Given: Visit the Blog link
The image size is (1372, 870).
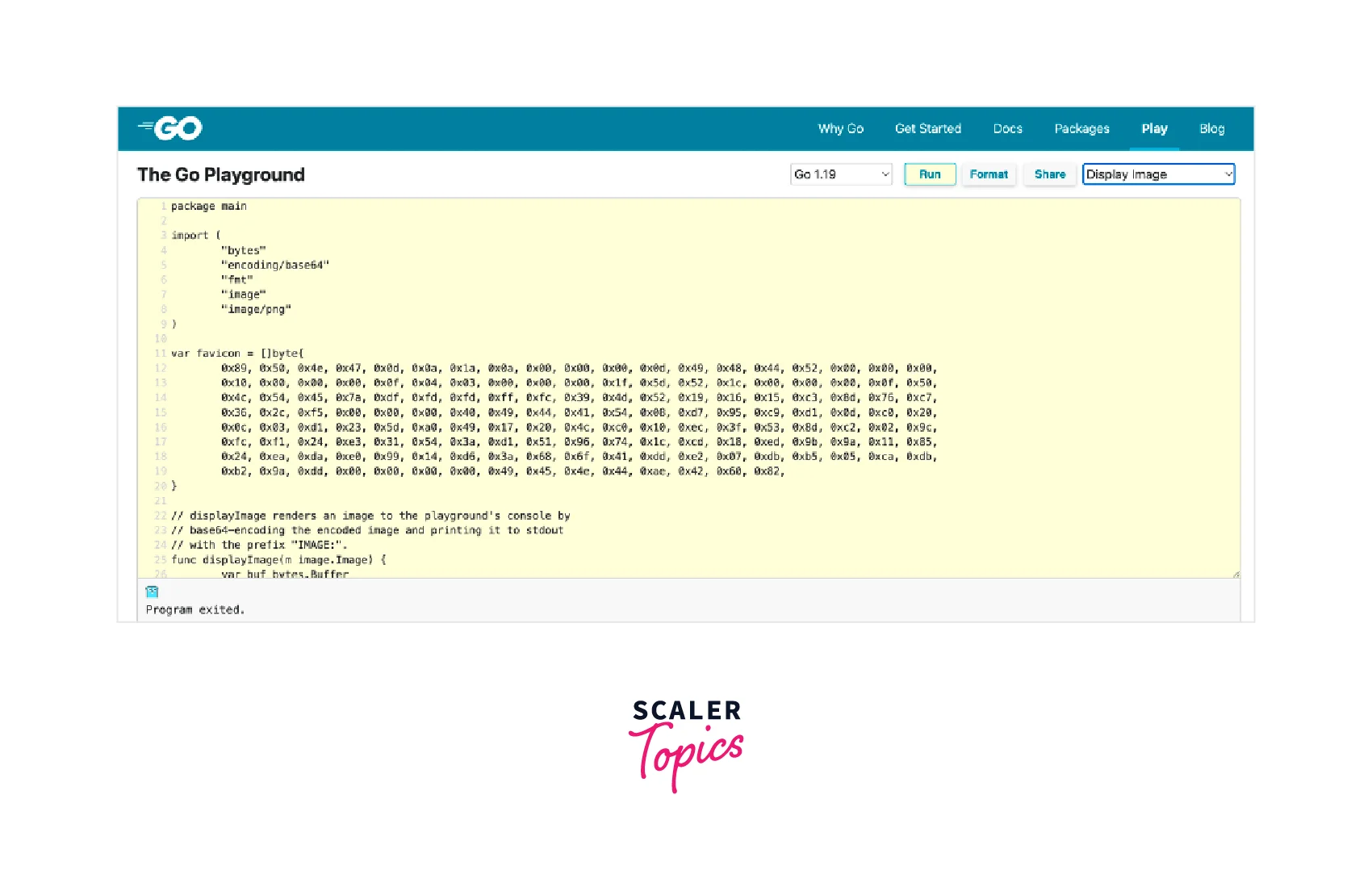Looking at the screenshot, I should [x=1211, y=129].
